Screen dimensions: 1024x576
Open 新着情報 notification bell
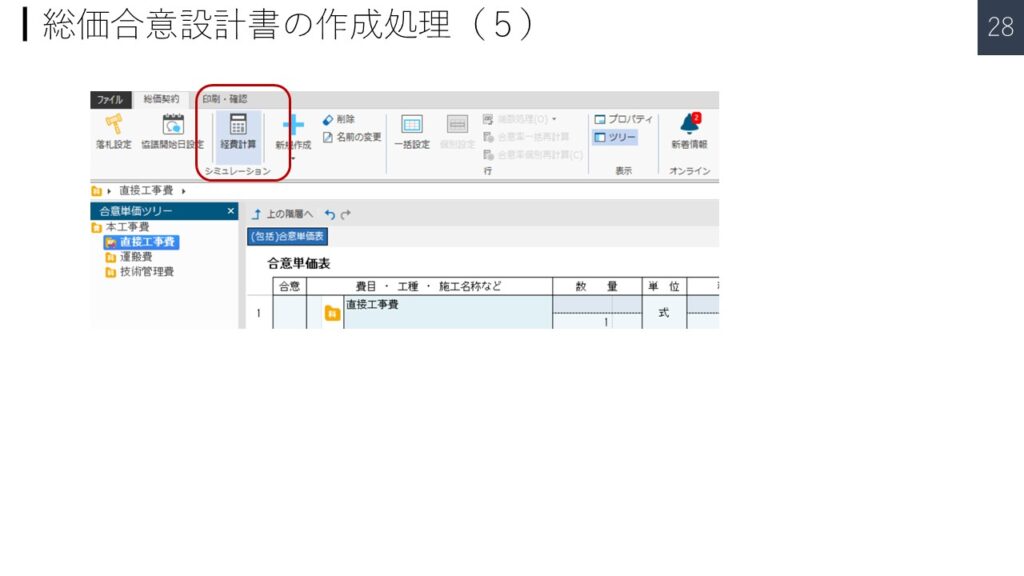click(x=688, y=126)
